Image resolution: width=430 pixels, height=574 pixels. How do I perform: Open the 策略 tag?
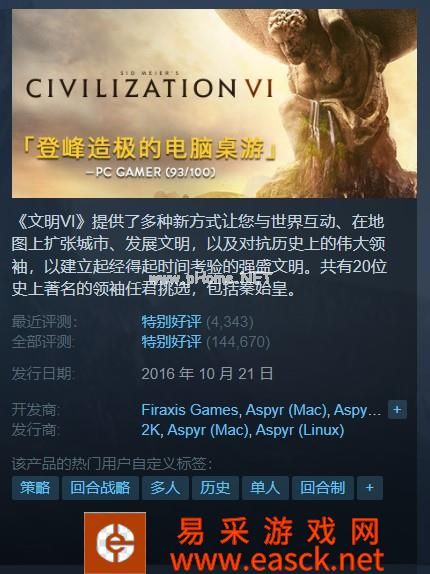(35, 488)
